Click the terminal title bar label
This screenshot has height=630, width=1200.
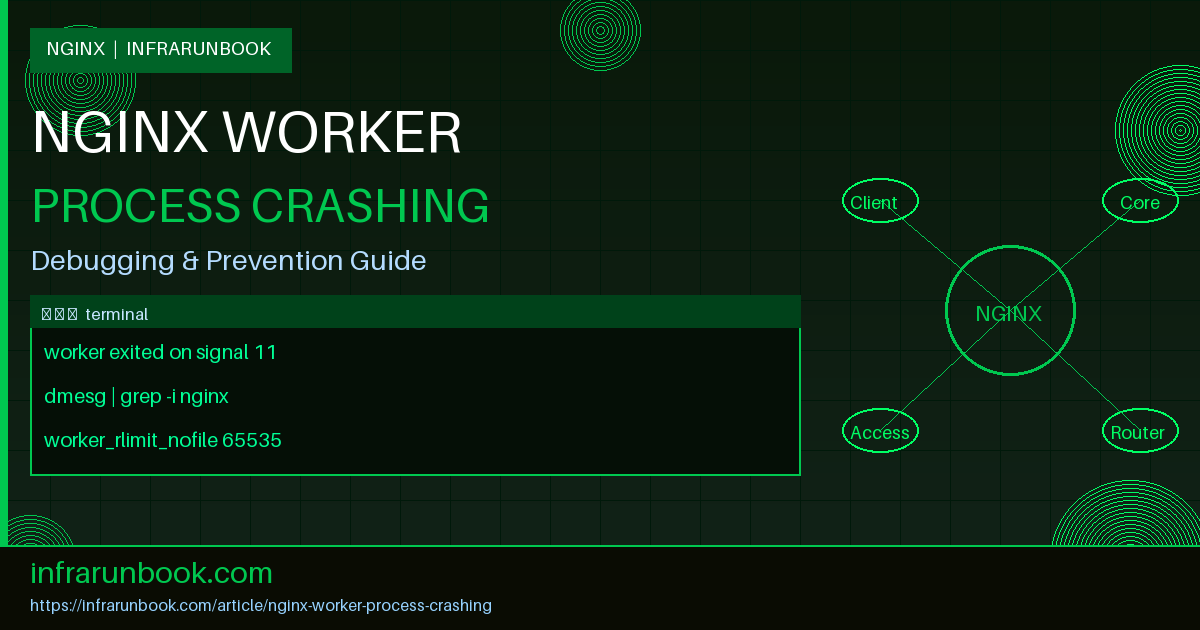click(x=118, y=313)
